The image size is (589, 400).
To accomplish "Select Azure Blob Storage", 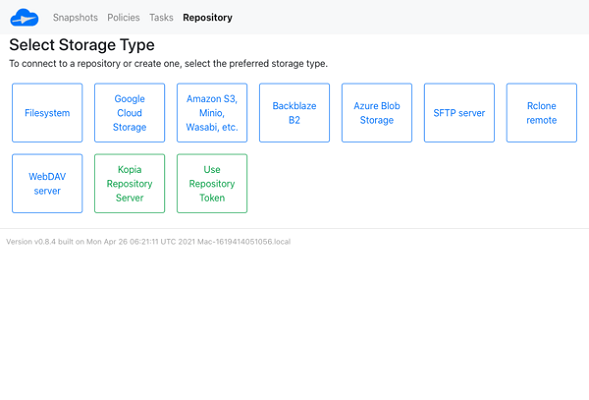I will (x=377, y=113).
